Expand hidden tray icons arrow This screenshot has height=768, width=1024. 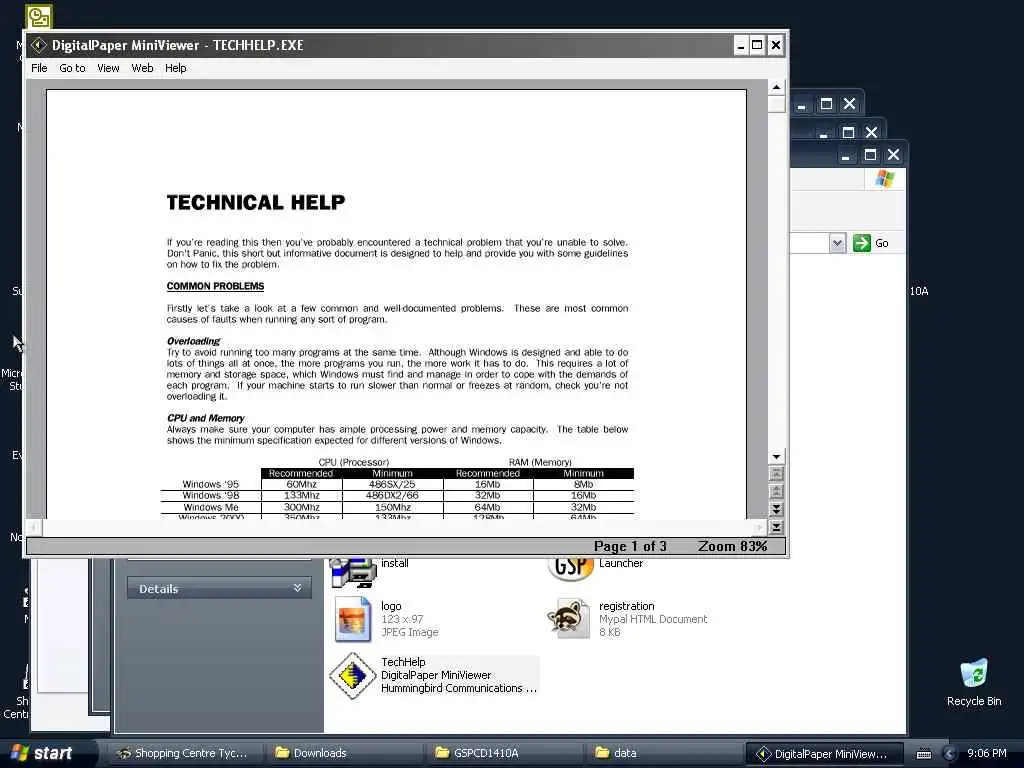pyautogui.click(x=950, y=754)
